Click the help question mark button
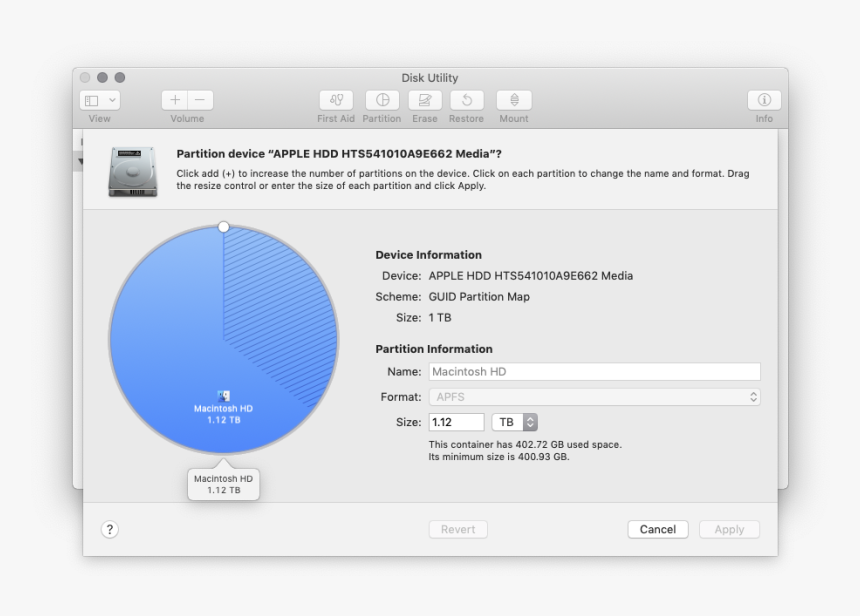The height and width of the screenshot is (616, 860). tap(110, 529)
